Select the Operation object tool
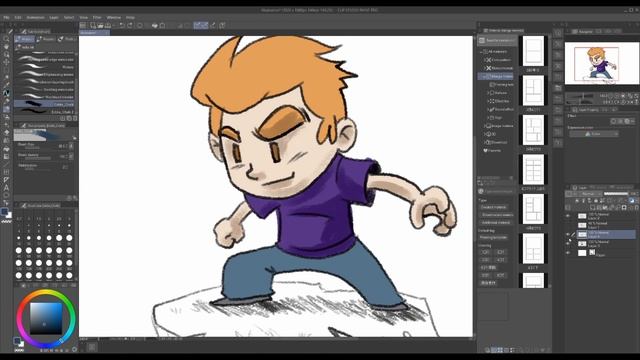Viewport: 640px width, 360px height. point(6,55)
